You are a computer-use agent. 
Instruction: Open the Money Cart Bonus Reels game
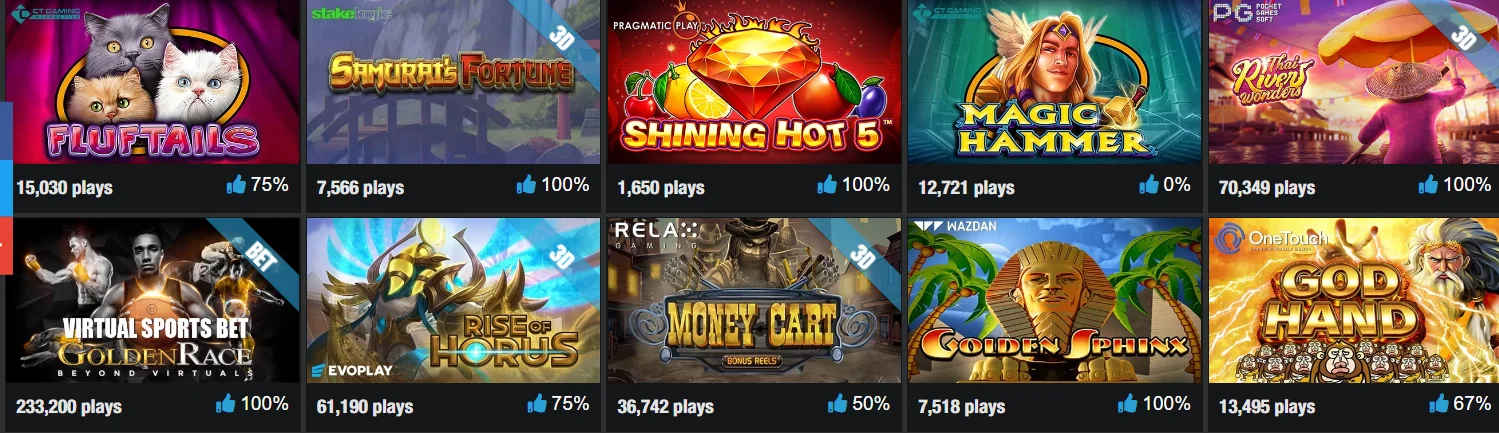[x=754, y=301]
